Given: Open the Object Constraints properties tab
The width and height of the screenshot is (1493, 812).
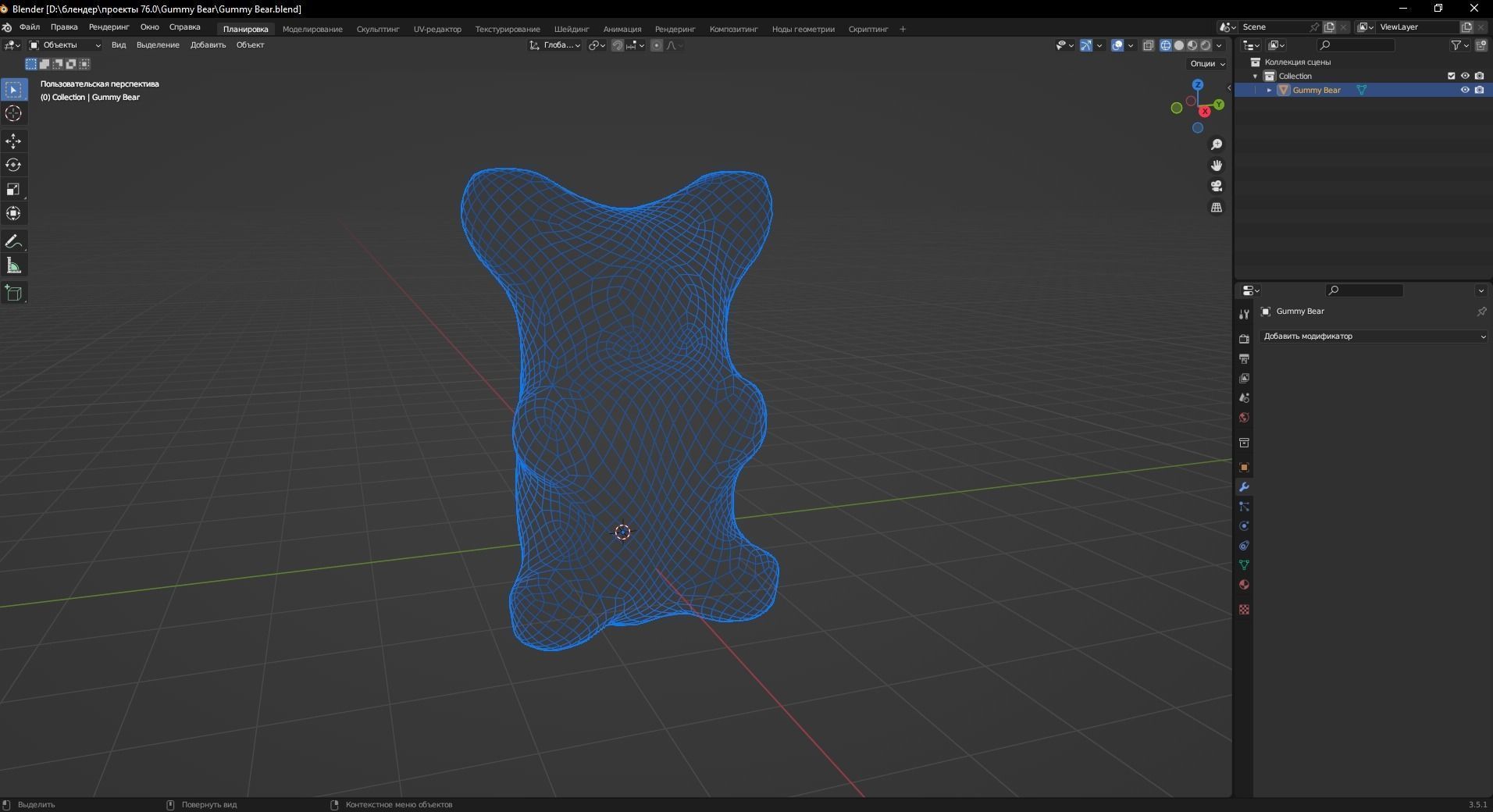Looking at the screenshot, I should [x=1244, y=546].
